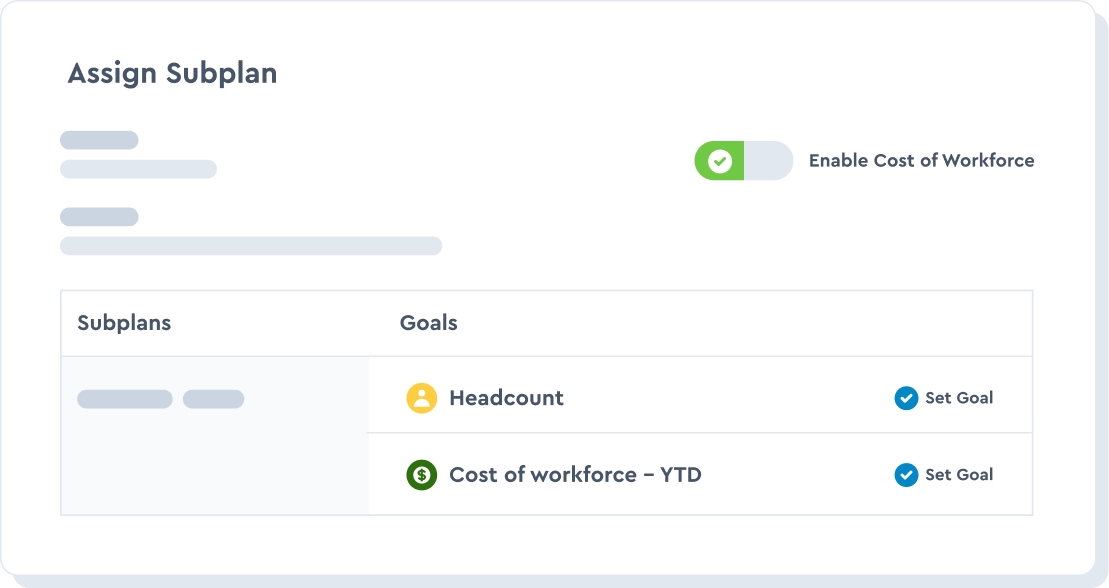Click the white checkmark inside the green toggle
Screen dimensions: 1109x588
(x=719, y=161)
